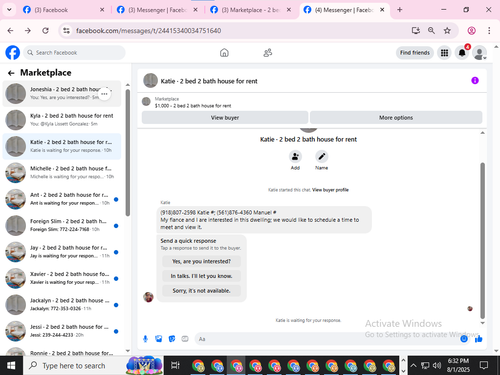This screenshot has height=375, width=500.
Task: Open Windows notification center icon
Action: pos(484,366)
